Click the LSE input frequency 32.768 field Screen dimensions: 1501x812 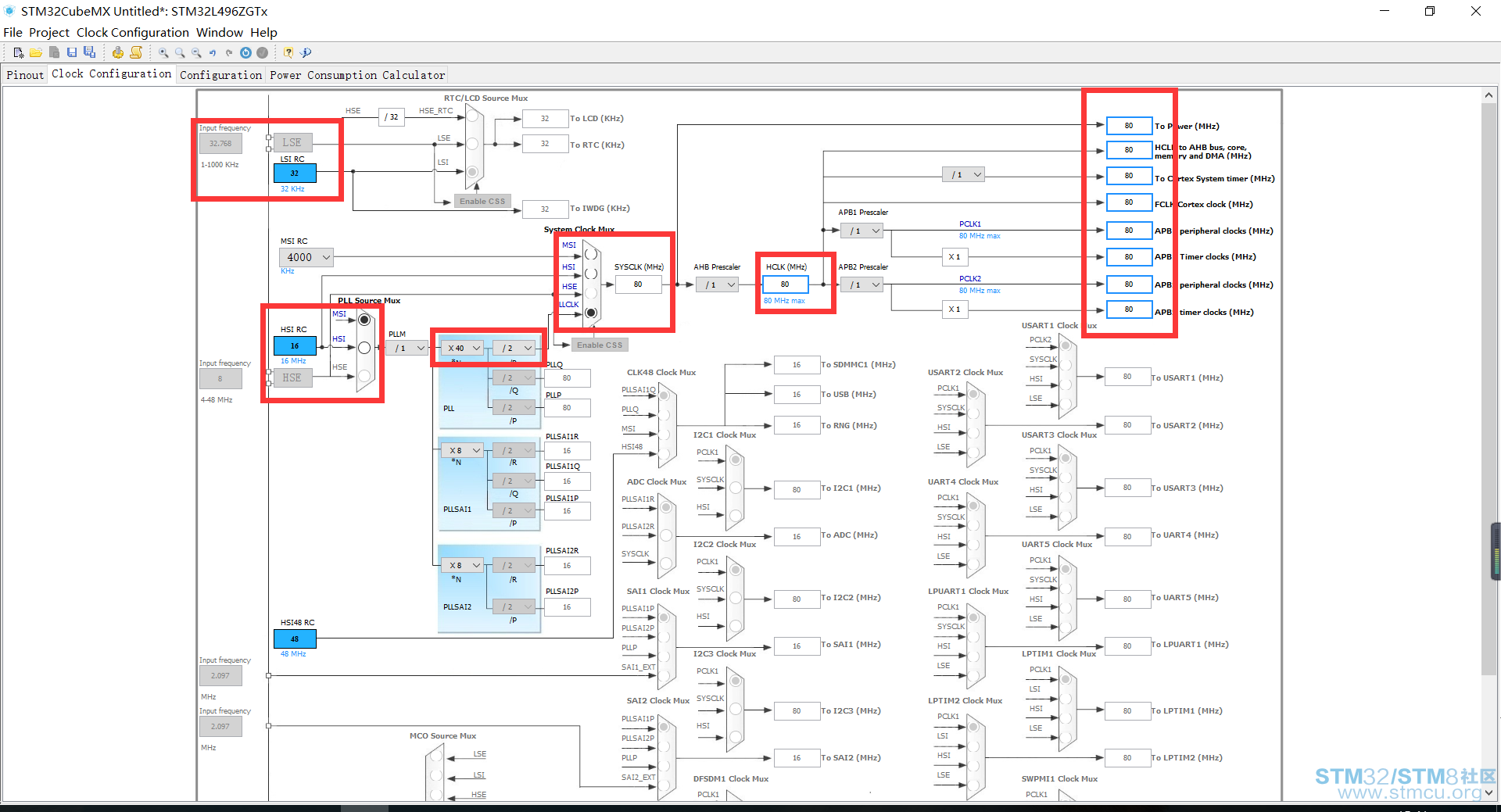(220, 143)
